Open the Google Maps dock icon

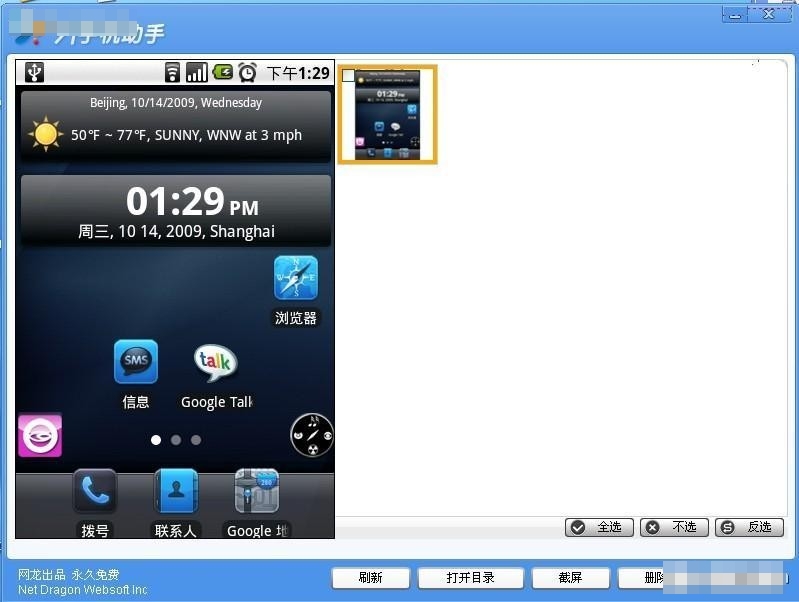[257, 491]
